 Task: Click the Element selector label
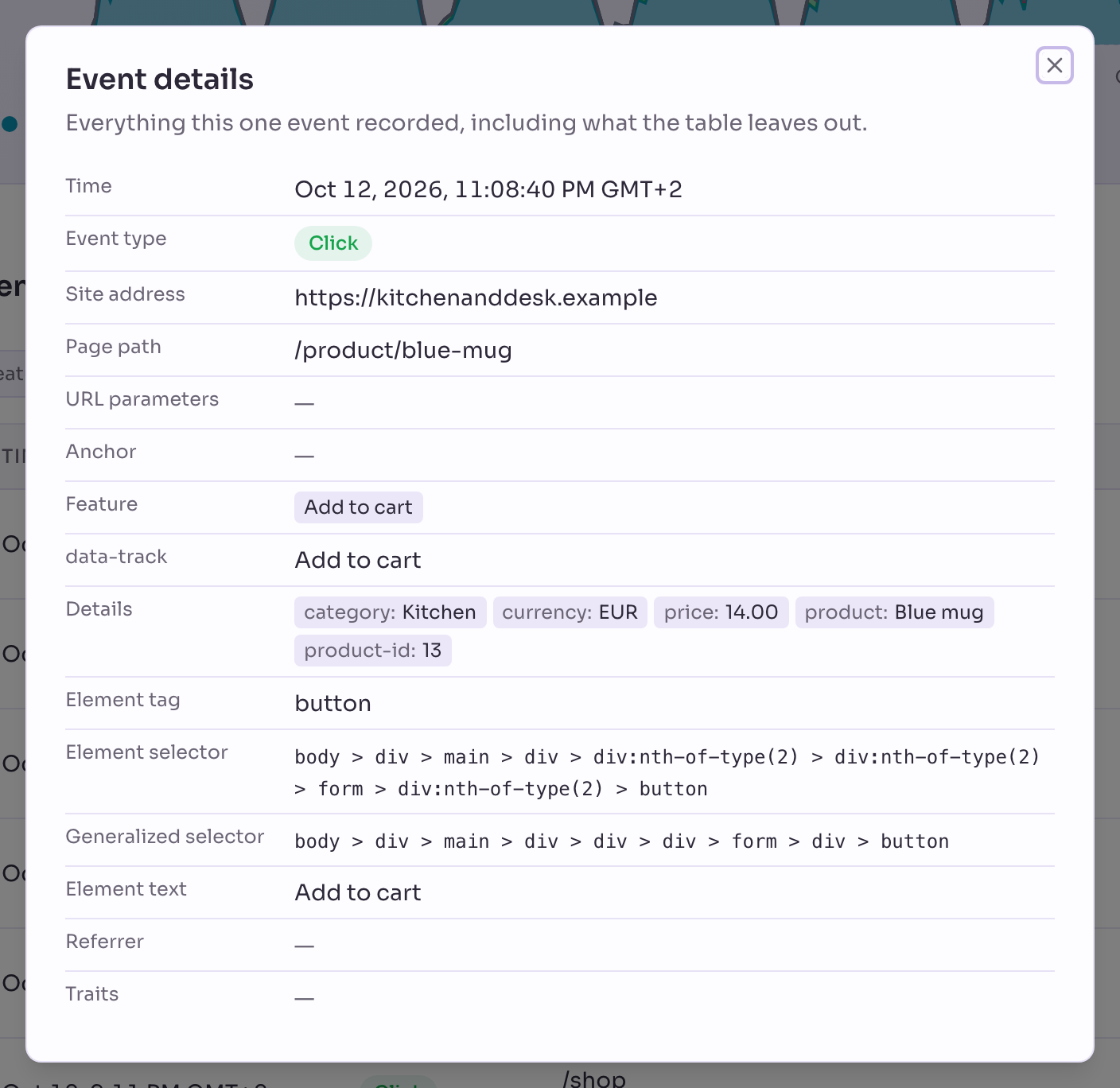147,752
